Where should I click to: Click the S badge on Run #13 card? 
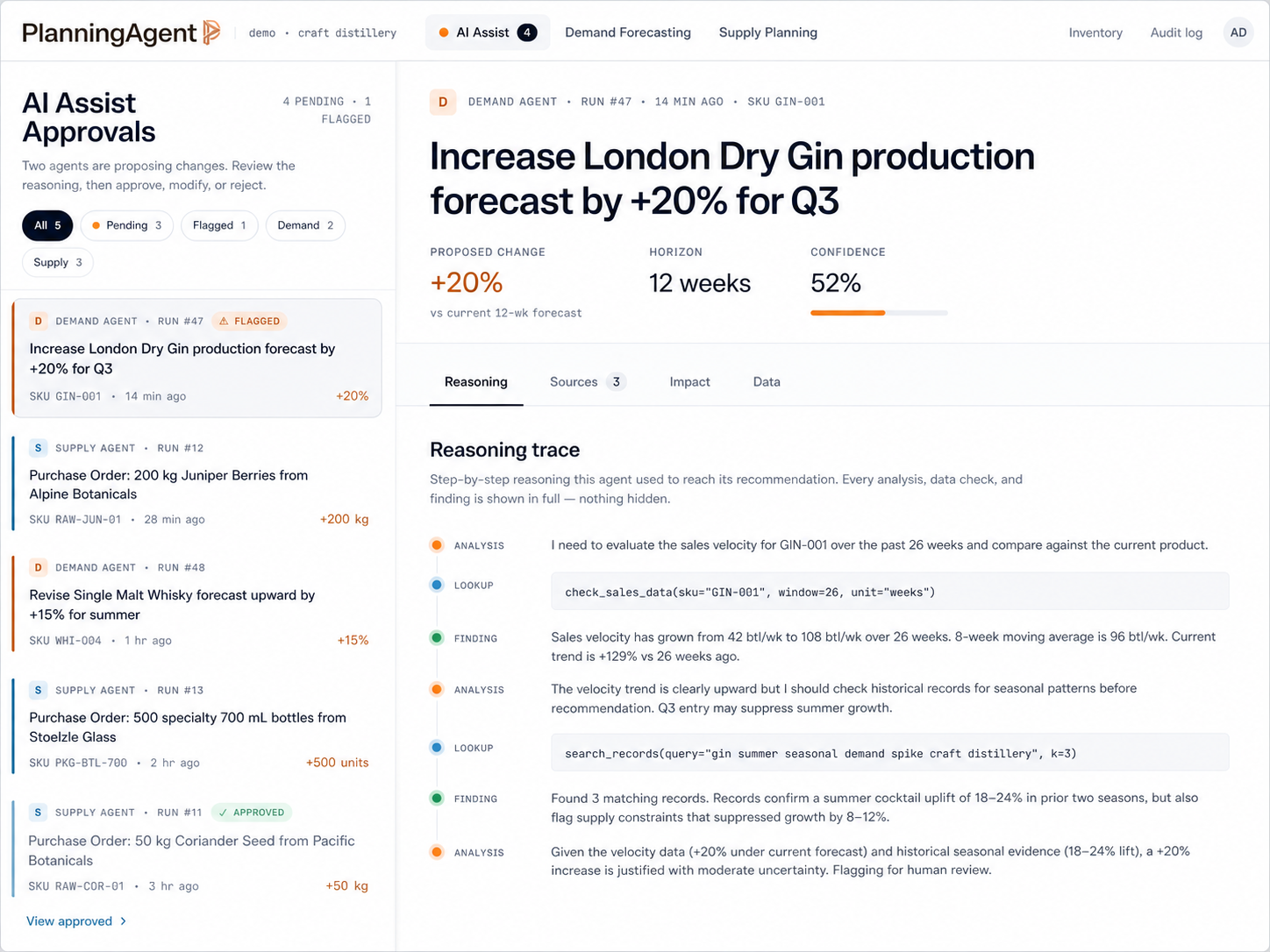click(38, 690)
